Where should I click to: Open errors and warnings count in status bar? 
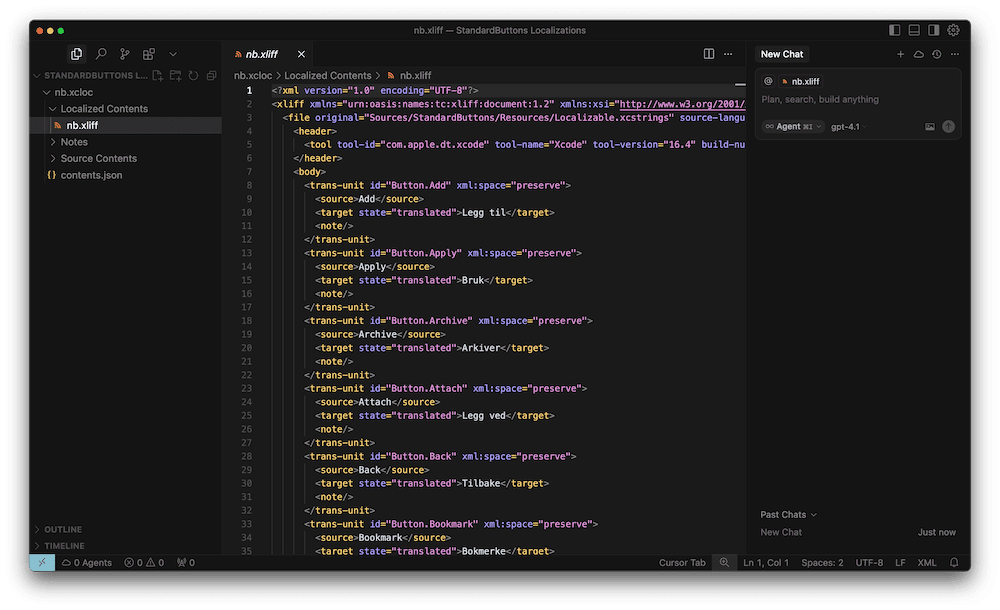144,562
